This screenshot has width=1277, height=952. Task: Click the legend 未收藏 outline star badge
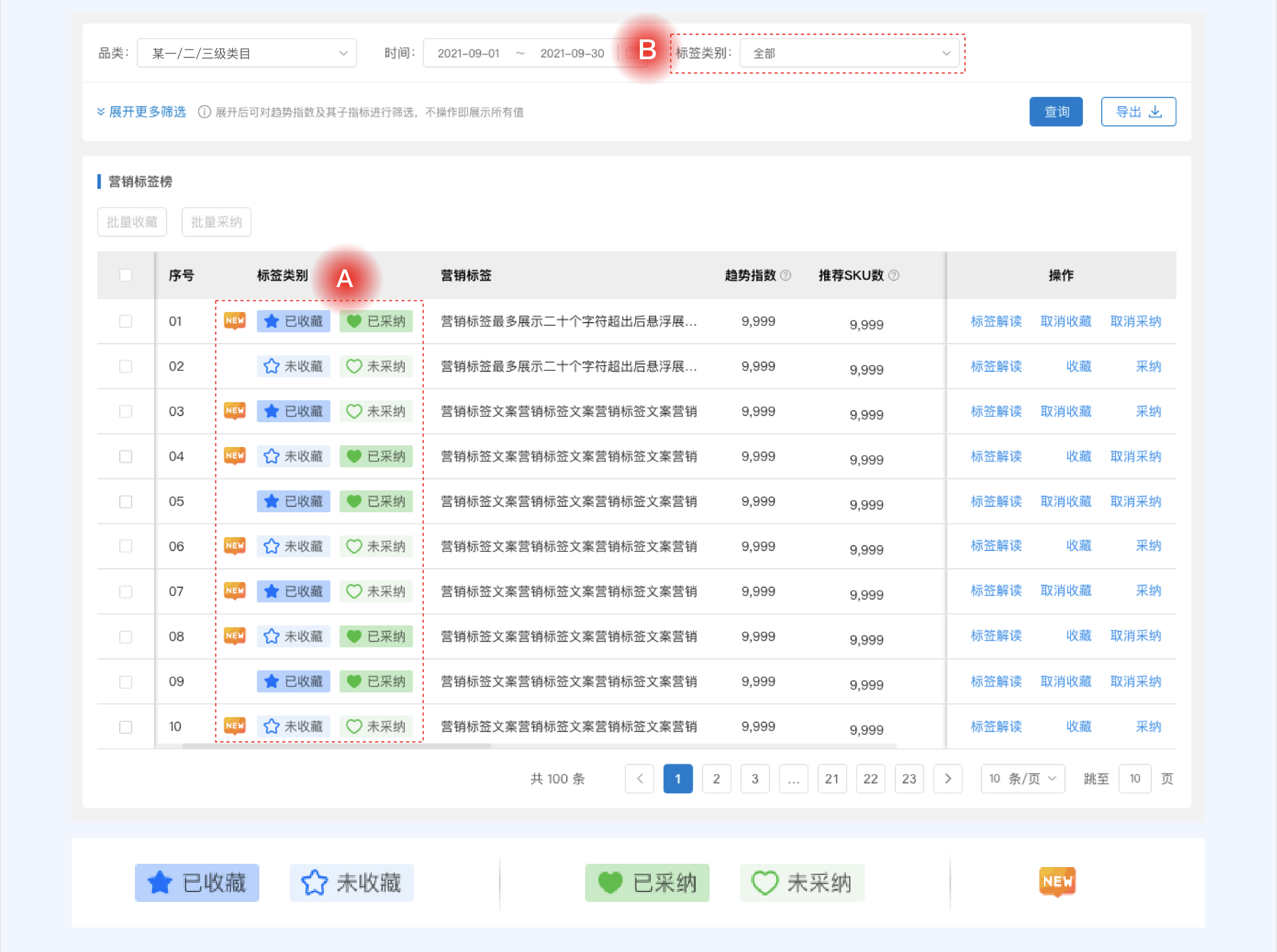352,883
